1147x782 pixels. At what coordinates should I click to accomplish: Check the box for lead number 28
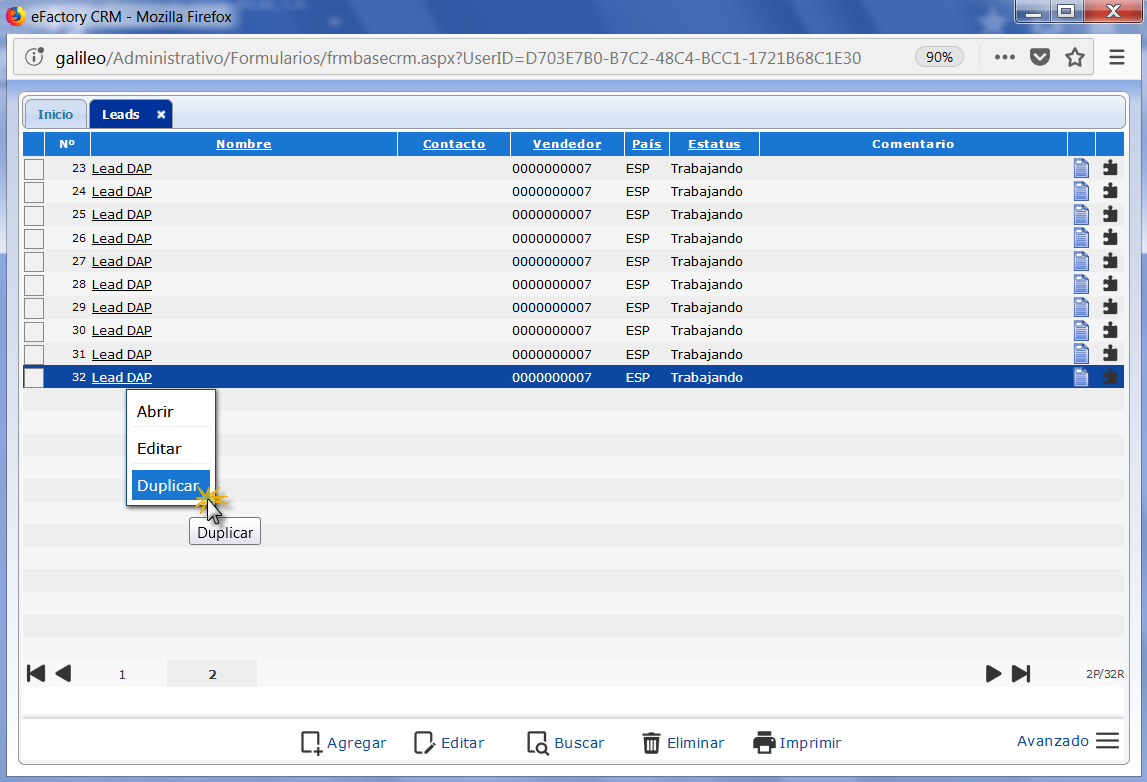click(34, 285)
